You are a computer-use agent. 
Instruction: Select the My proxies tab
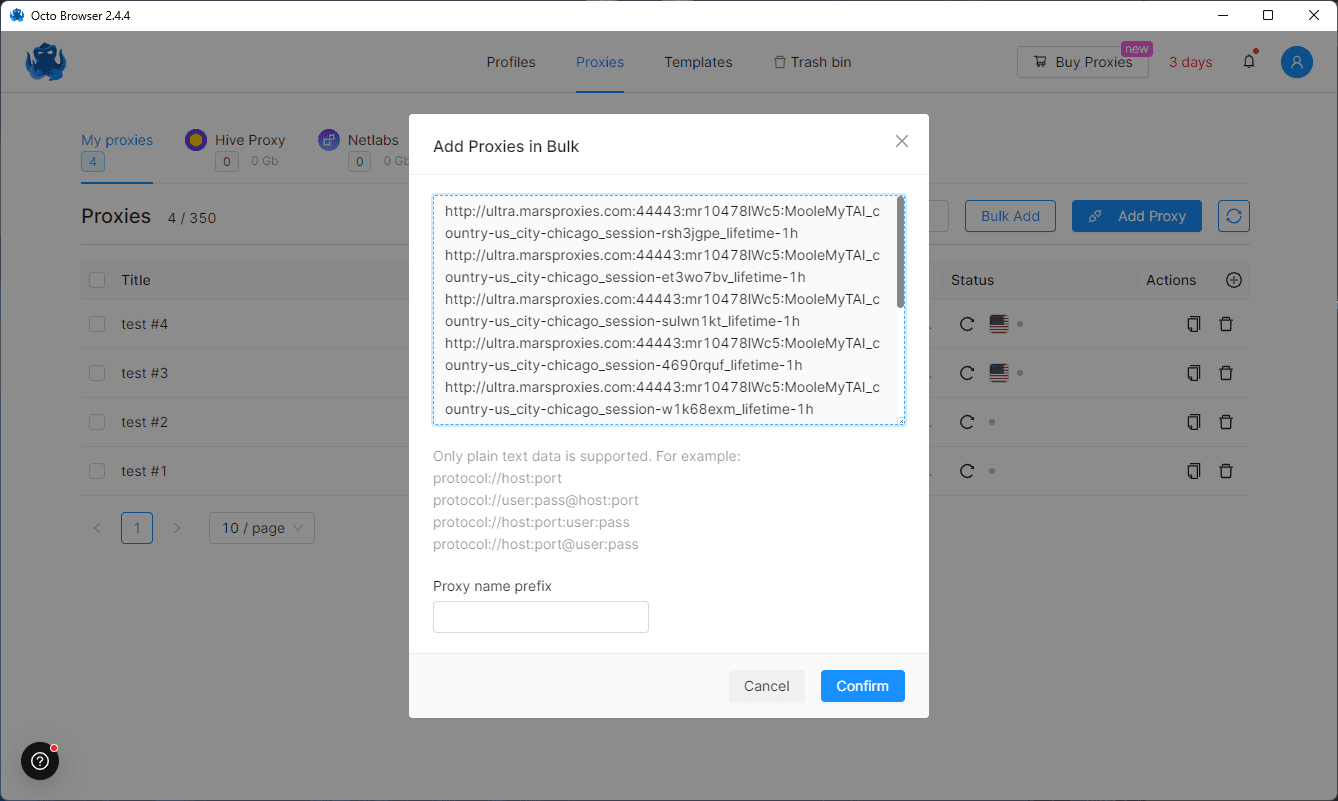[117, 140]
